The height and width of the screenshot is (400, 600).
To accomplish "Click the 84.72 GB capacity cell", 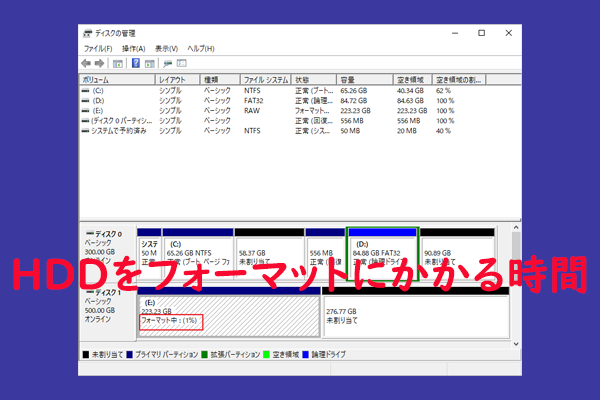I will (354, 101).
